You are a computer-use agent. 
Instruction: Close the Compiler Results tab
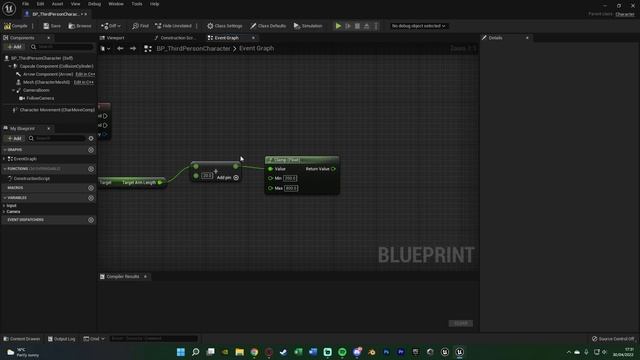(145, 276)
